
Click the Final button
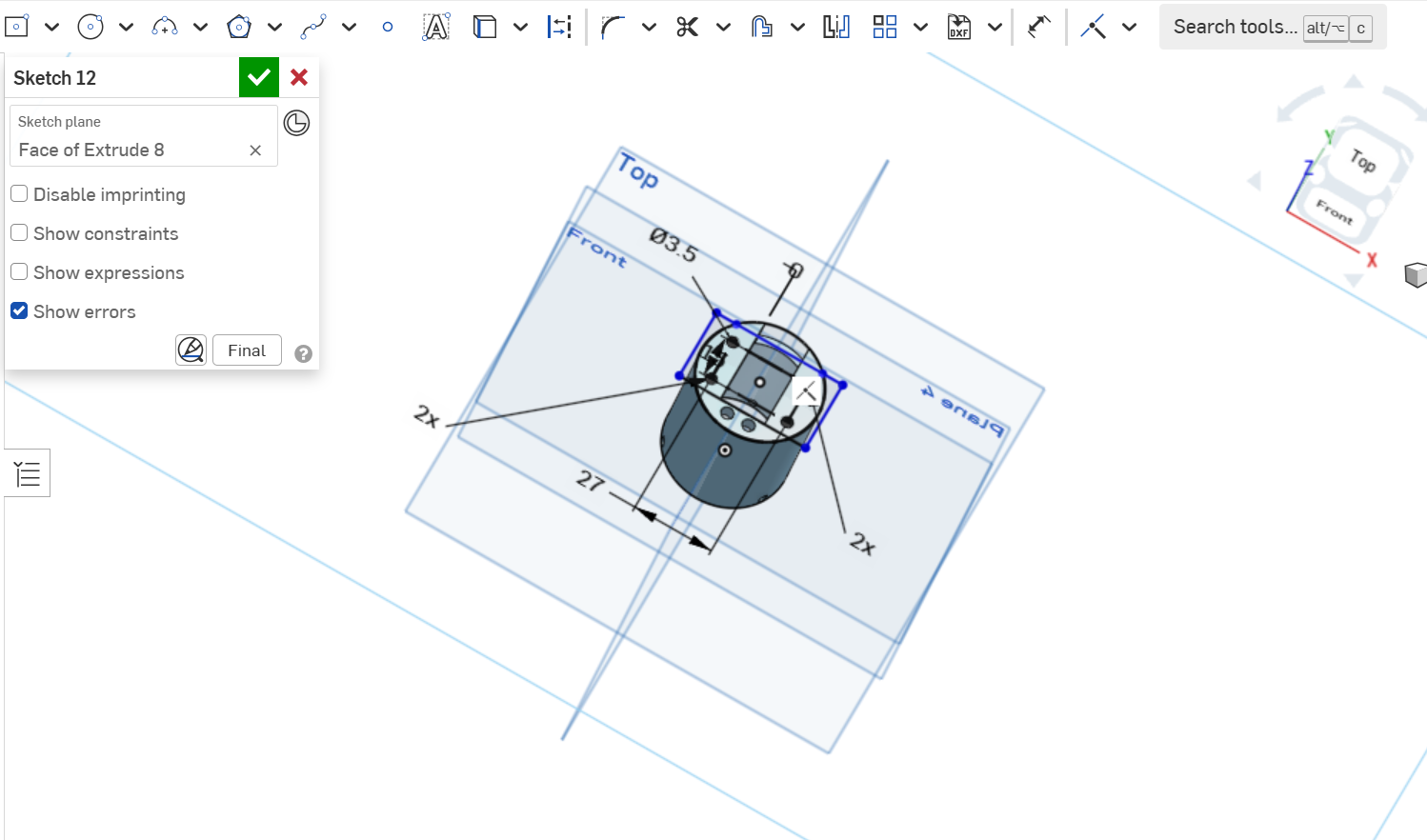pos(247,350)
